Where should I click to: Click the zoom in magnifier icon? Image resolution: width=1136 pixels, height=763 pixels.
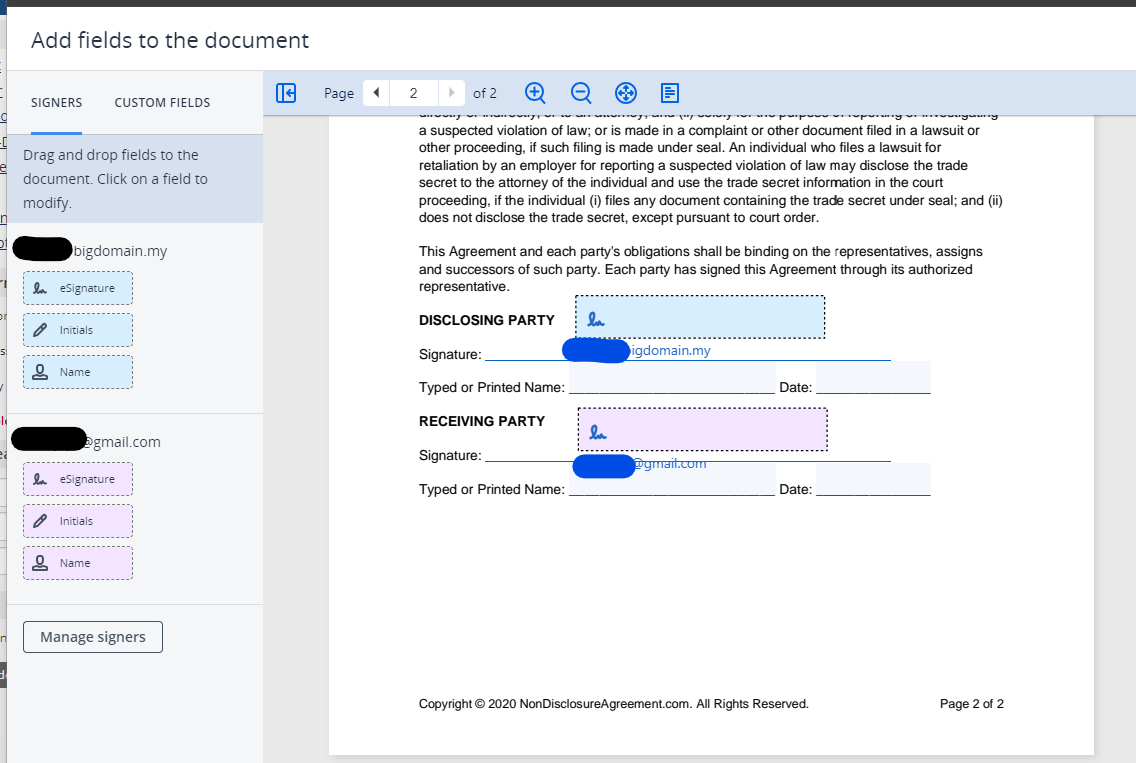pos(535,93)
